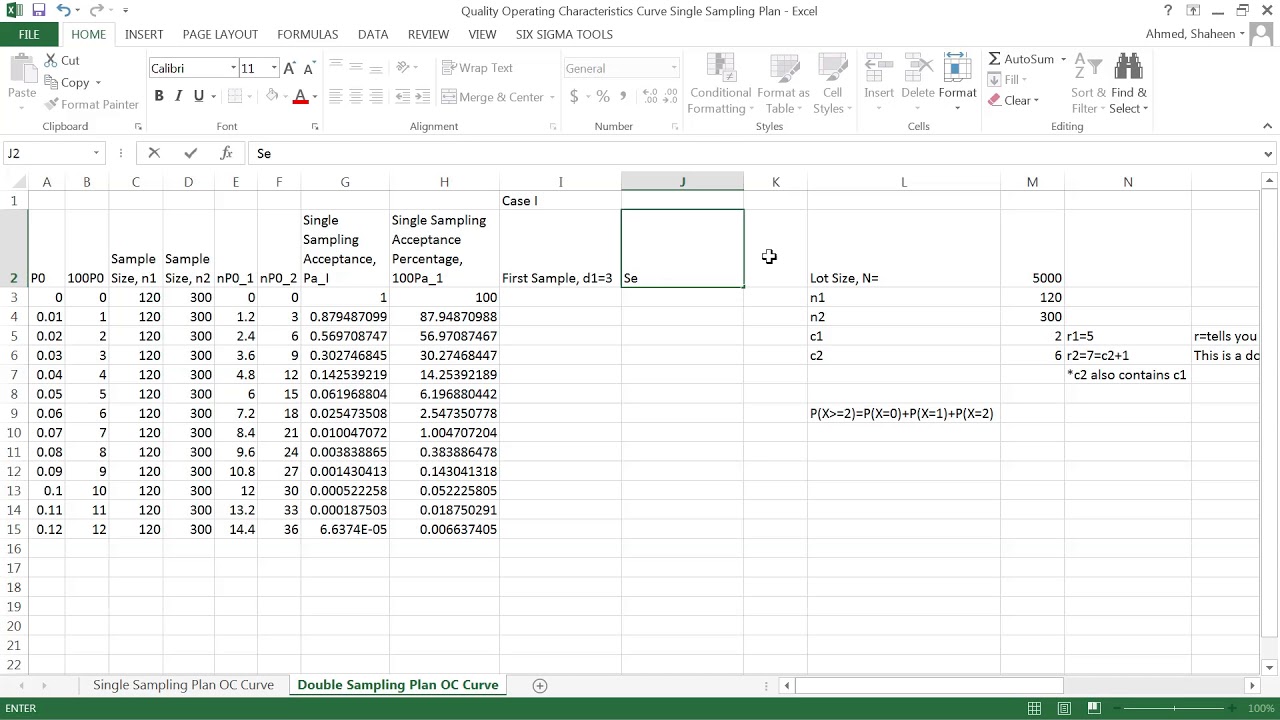Click the accounting dollar format icon
The height and width of the screenshot is (720, 1280).
574,97
